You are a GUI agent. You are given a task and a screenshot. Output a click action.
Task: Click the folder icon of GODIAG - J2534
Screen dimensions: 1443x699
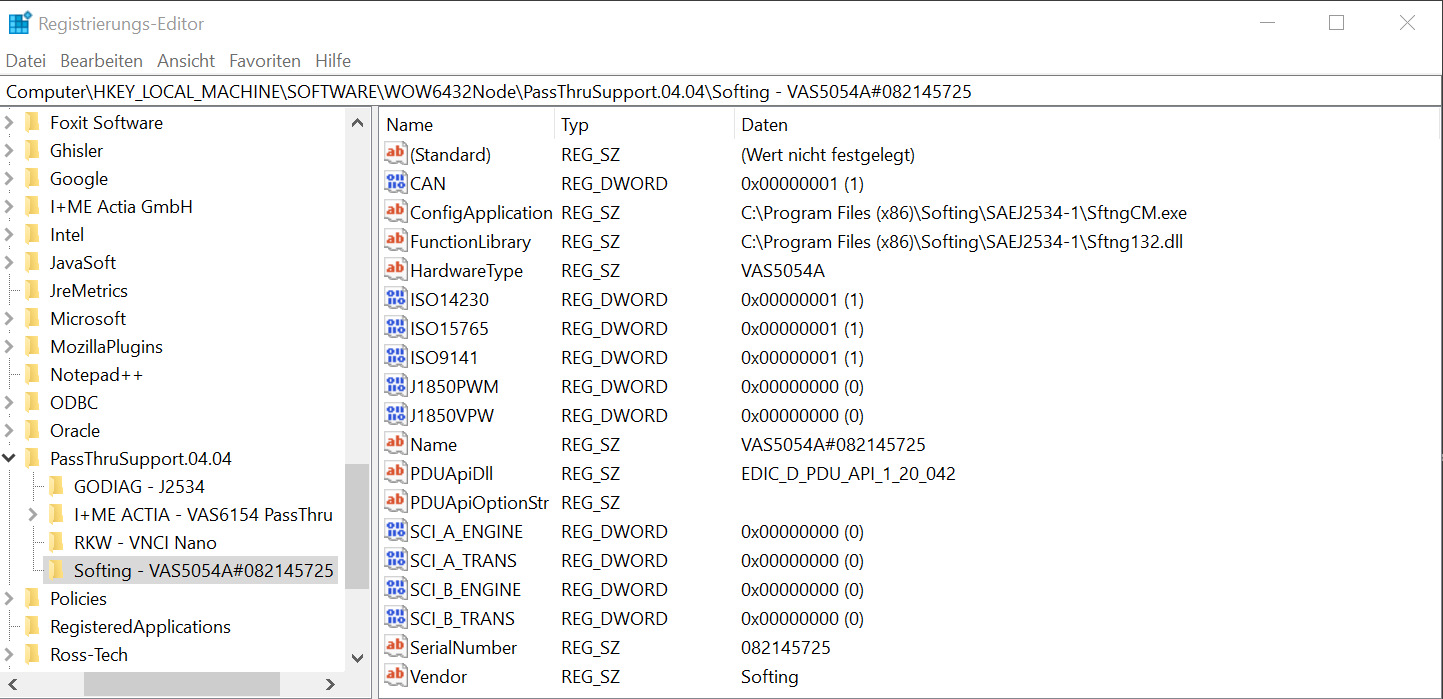click(x=57, y=487)
